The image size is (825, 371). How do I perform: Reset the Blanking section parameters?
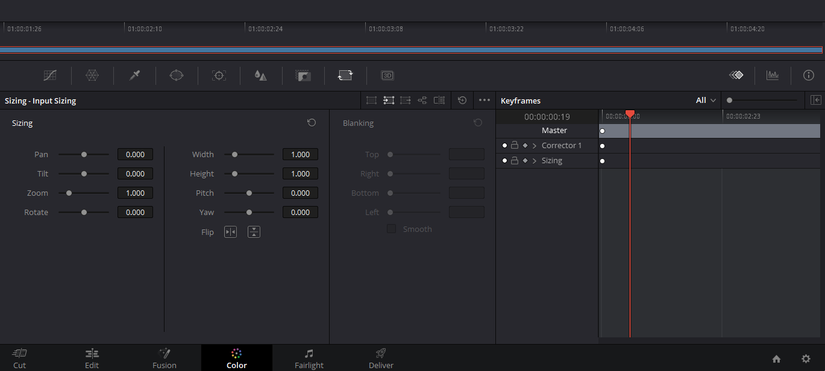(x=478, y=123)
